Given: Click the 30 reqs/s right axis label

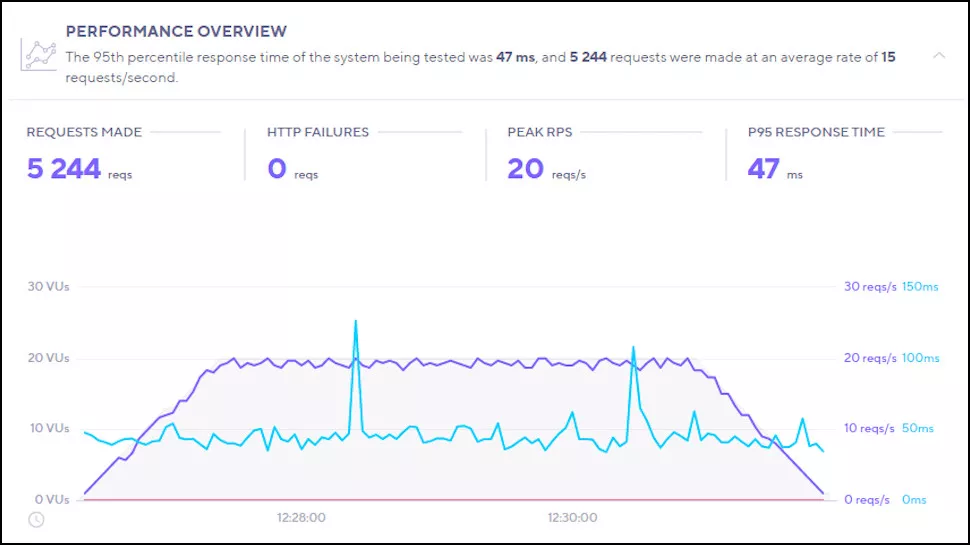Looking at the screenshot, I should (870, 286).
